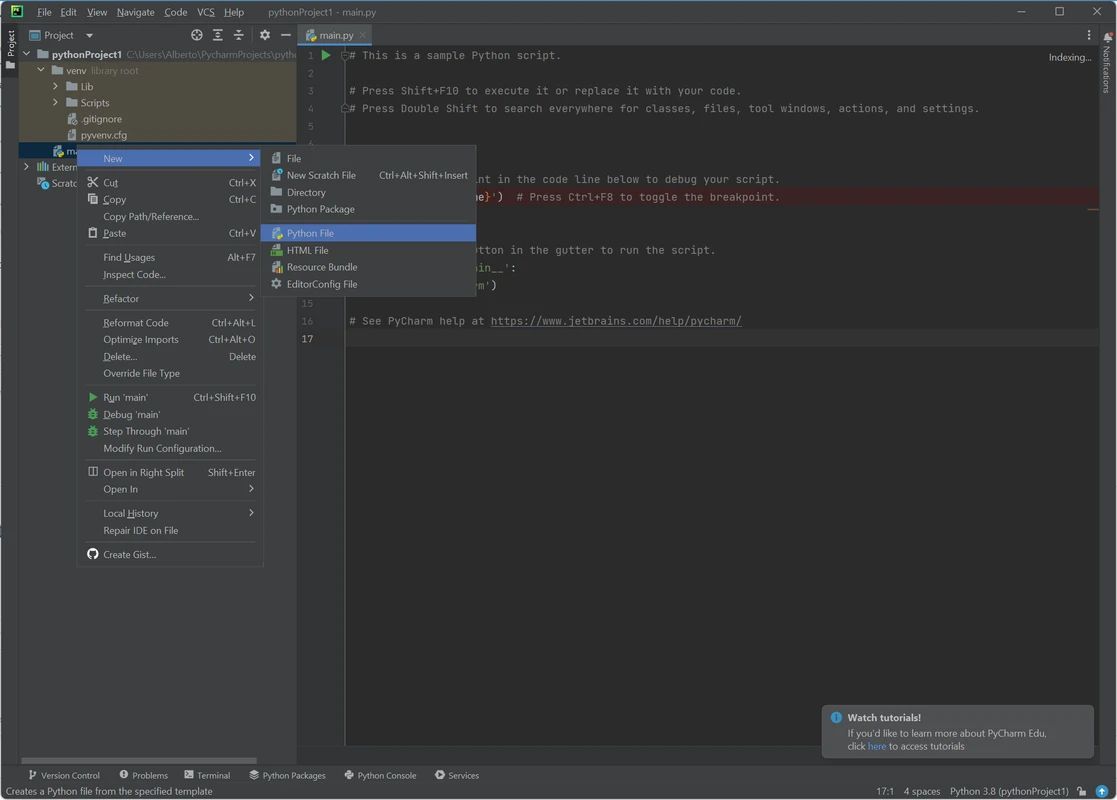This screenshot has width=1117, height=800.
Task: Open Python Console tool window
Action: tap(380, 775)
